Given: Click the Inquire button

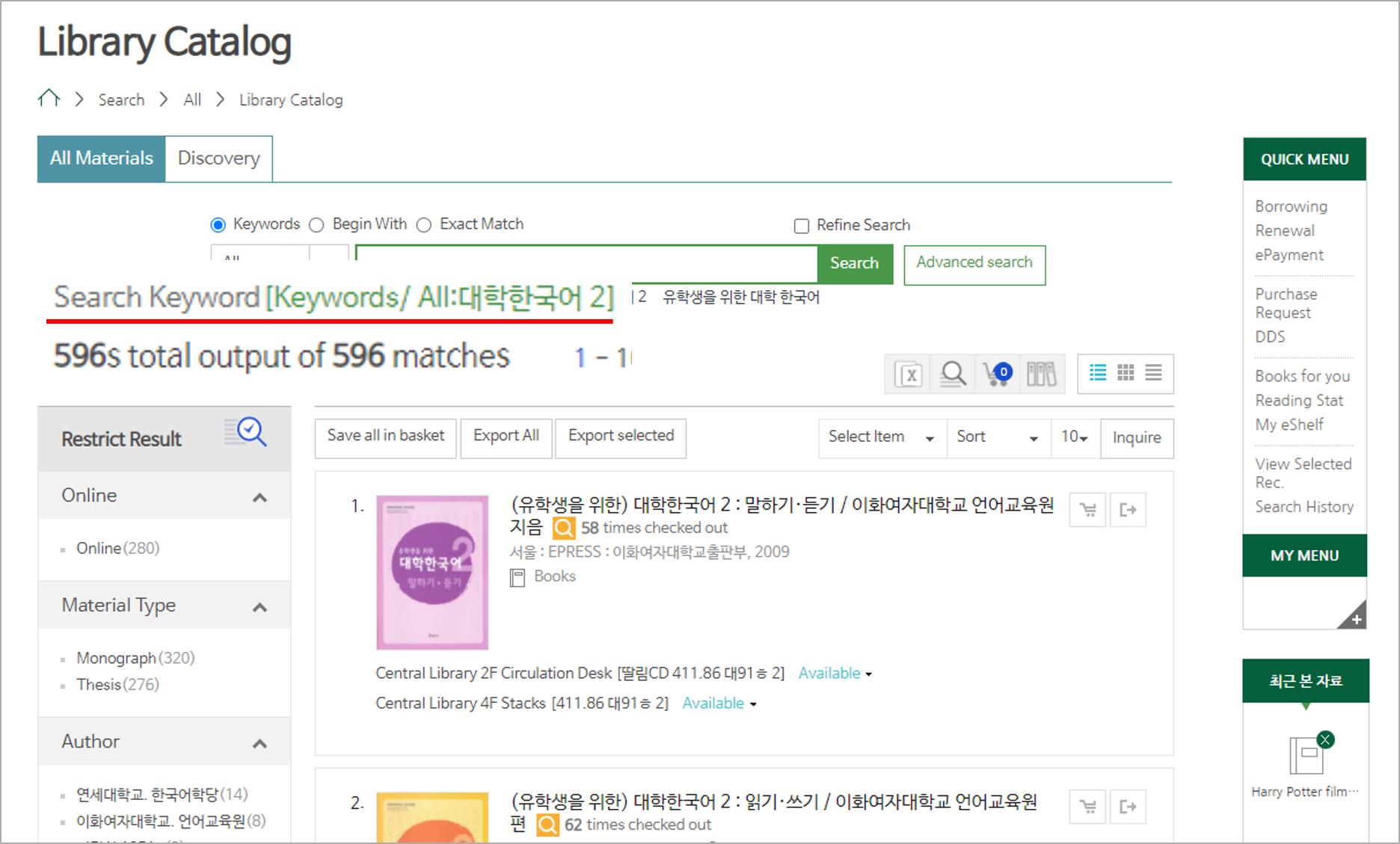Looking at the screenshot, I should [1137, 438].
